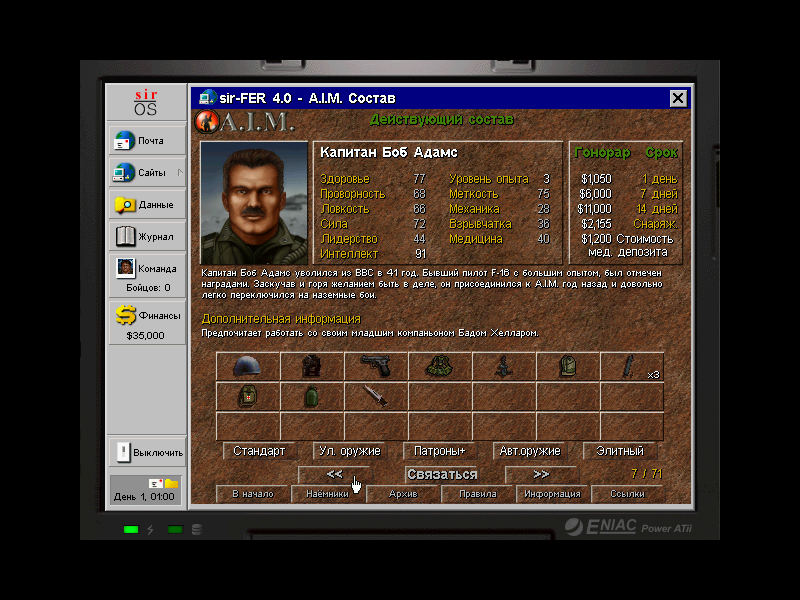Open the Наёмники page
Viewport: 800px width, 600px height.
click(x=328, y=494)
